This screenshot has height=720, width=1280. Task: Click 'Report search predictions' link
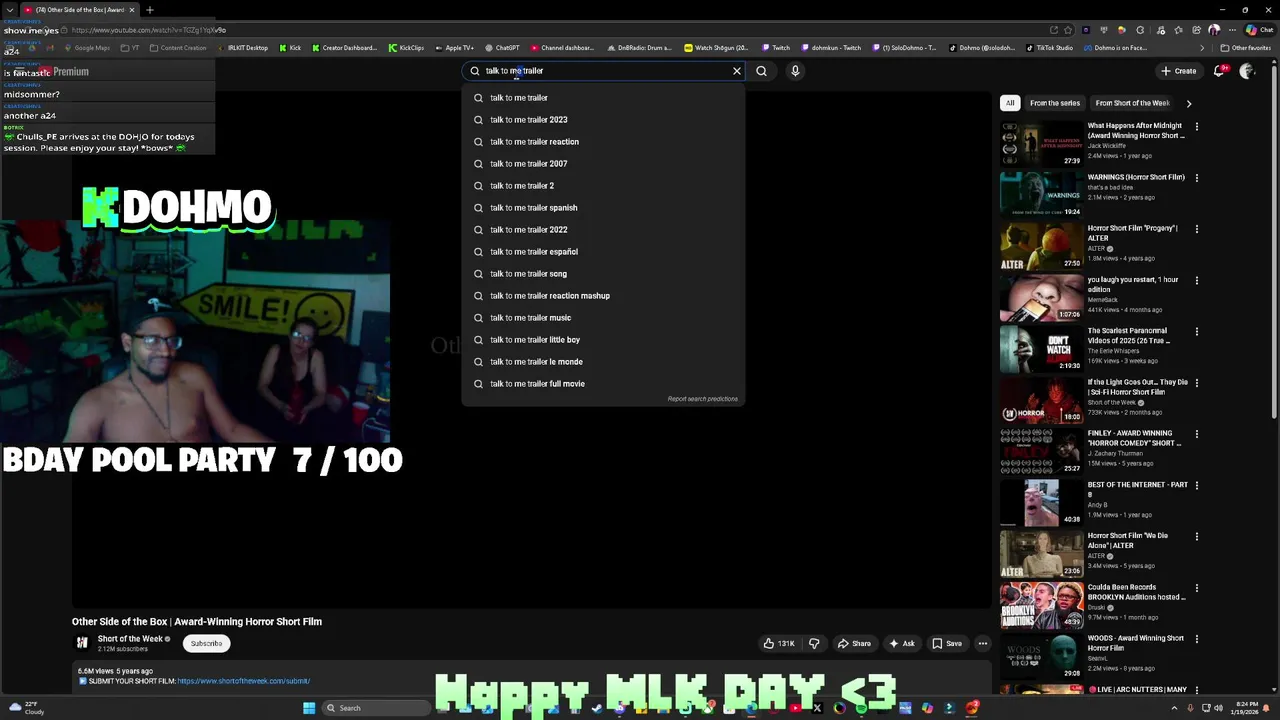pyautogui.click(x=702, y=399)
